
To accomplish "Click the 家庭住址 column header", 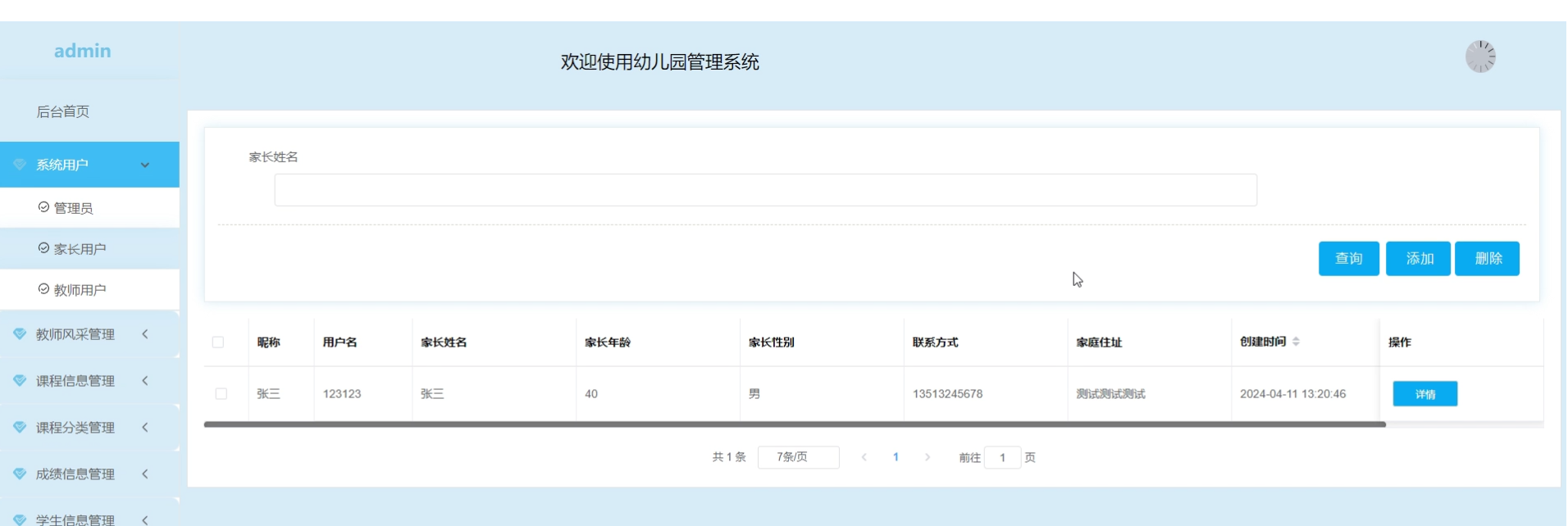I will click(x=1099, y=342).
